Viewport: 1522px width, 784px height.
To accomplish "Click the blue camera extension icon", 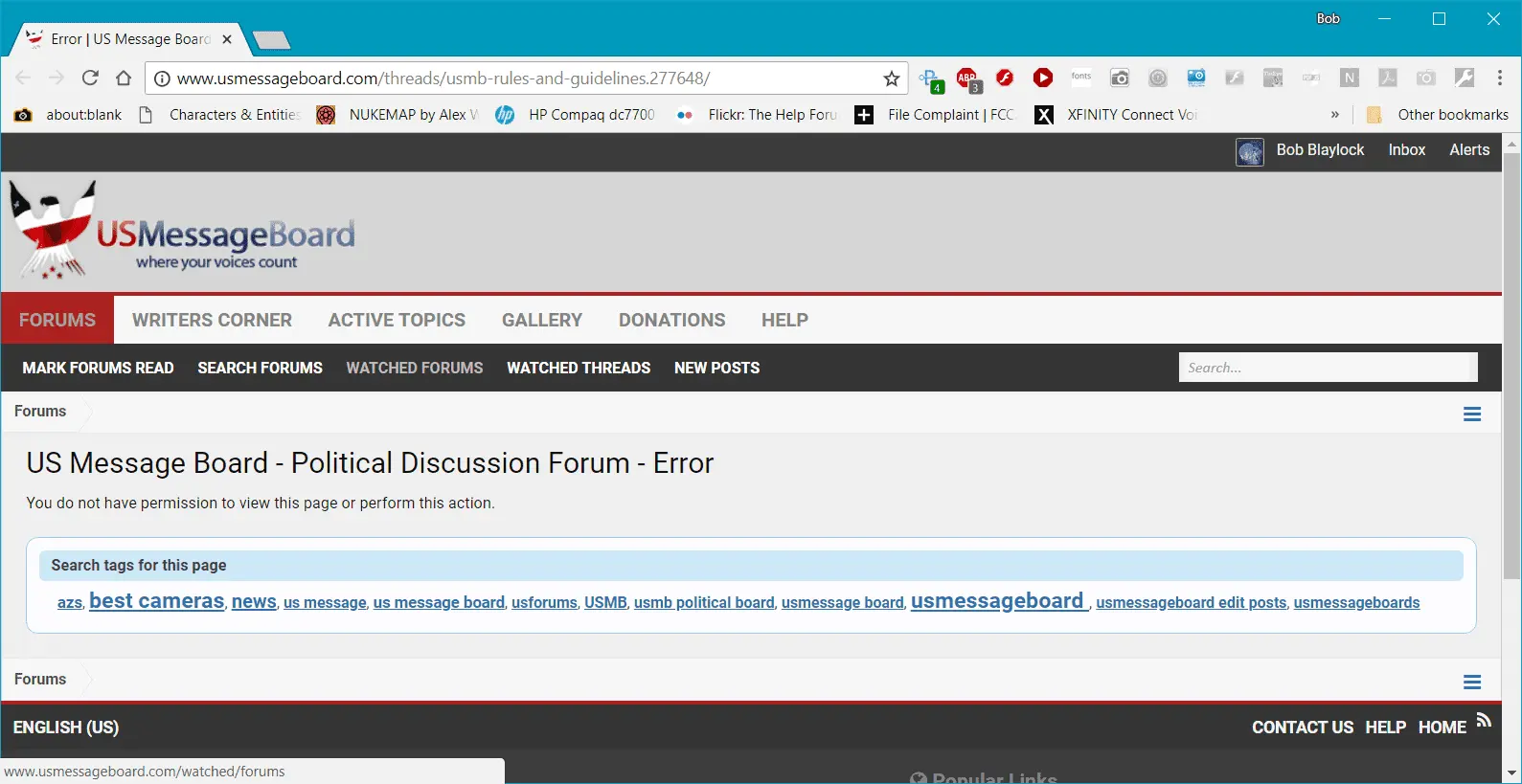I will 1196,78.
